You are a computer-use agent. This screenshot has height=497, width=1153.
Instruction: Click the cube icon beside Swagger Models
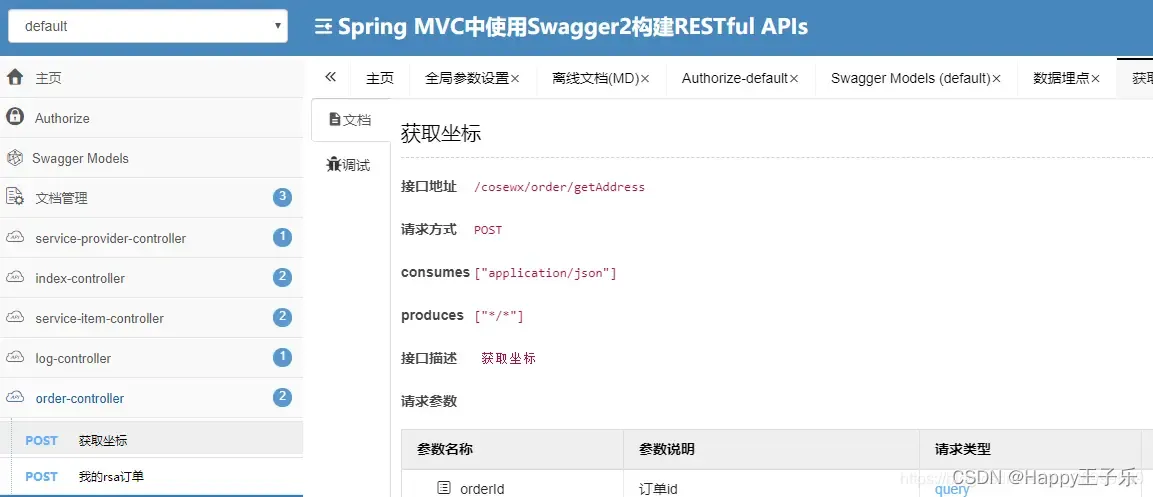(x=15, y=157)
